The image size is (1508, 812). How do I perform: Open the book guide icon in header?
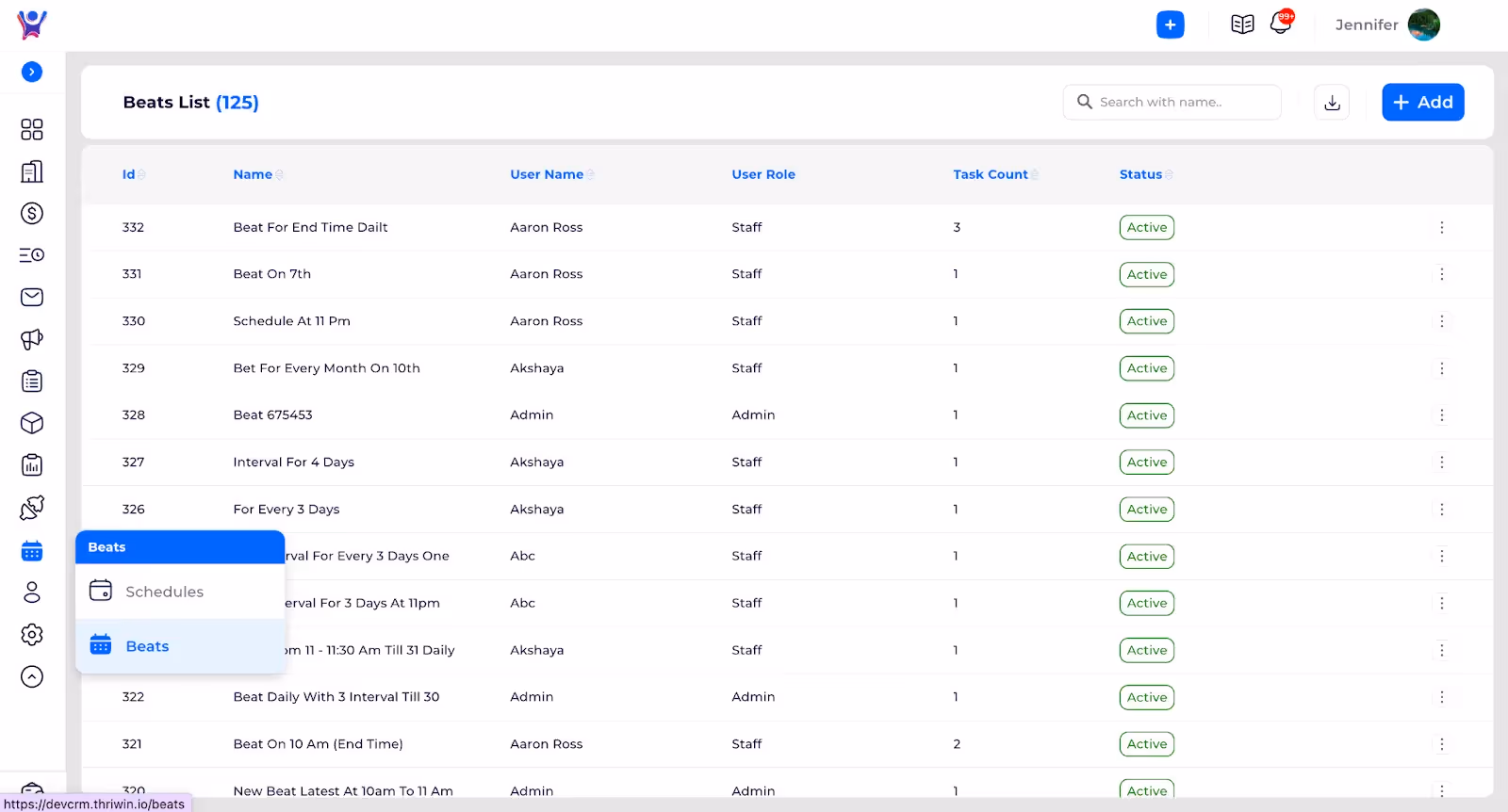click(1242, 24)
